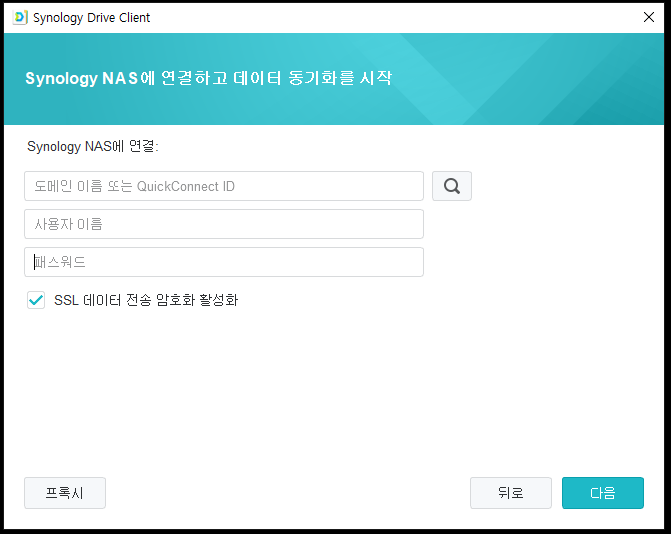Click the Synology Drive Client logo icon

pos(20,18)
